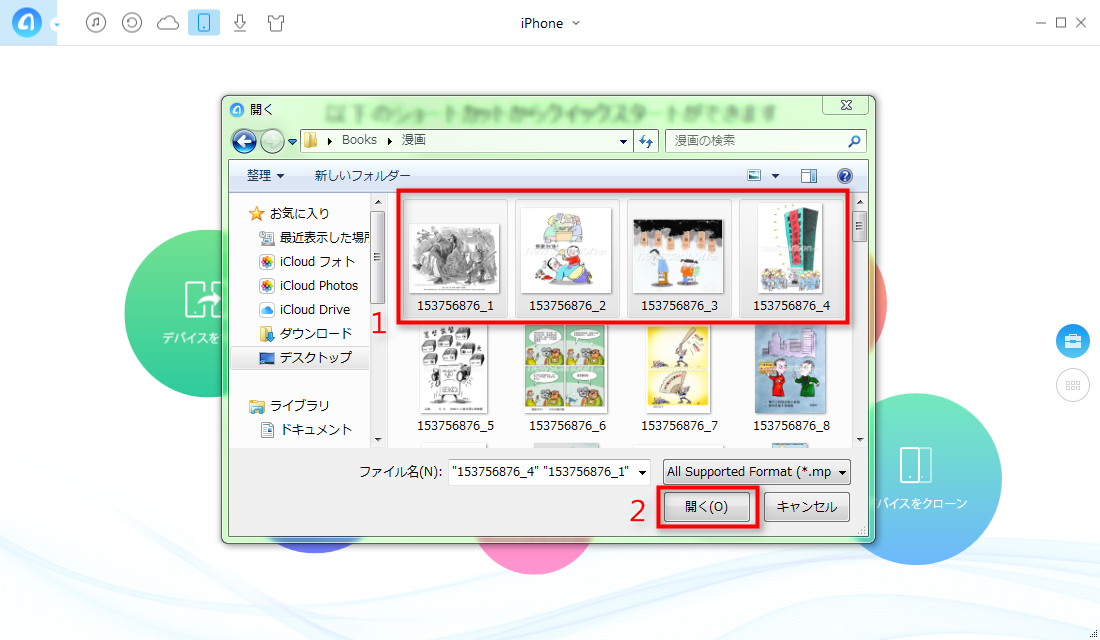
Task: Refresh the current folder view
Action: tap(646, 141)
